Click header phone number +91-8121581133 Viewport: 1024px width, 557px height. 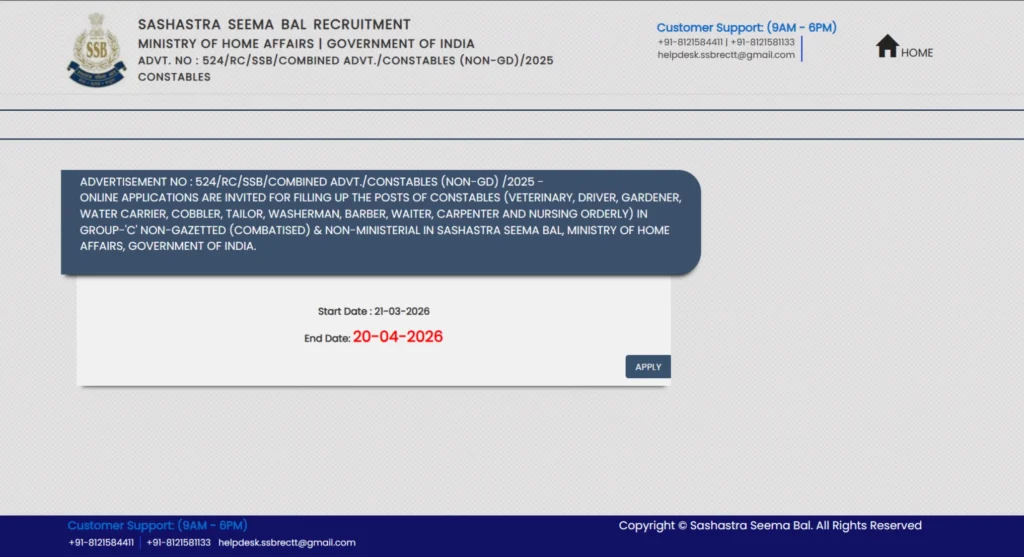tap(762, 42)
